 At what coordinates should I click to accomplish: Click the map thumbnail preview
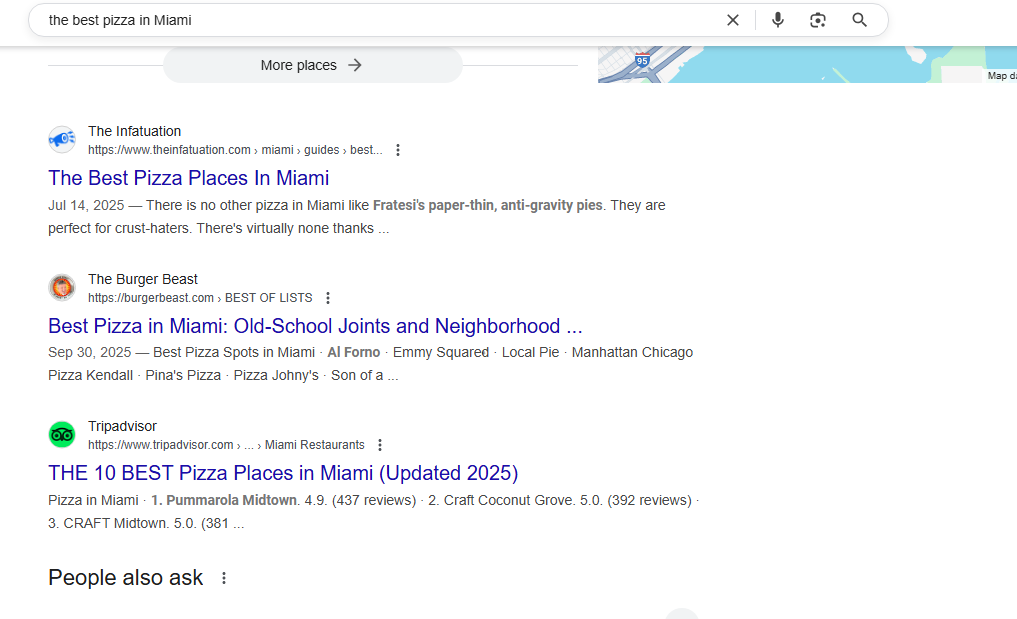coord(800,64)
